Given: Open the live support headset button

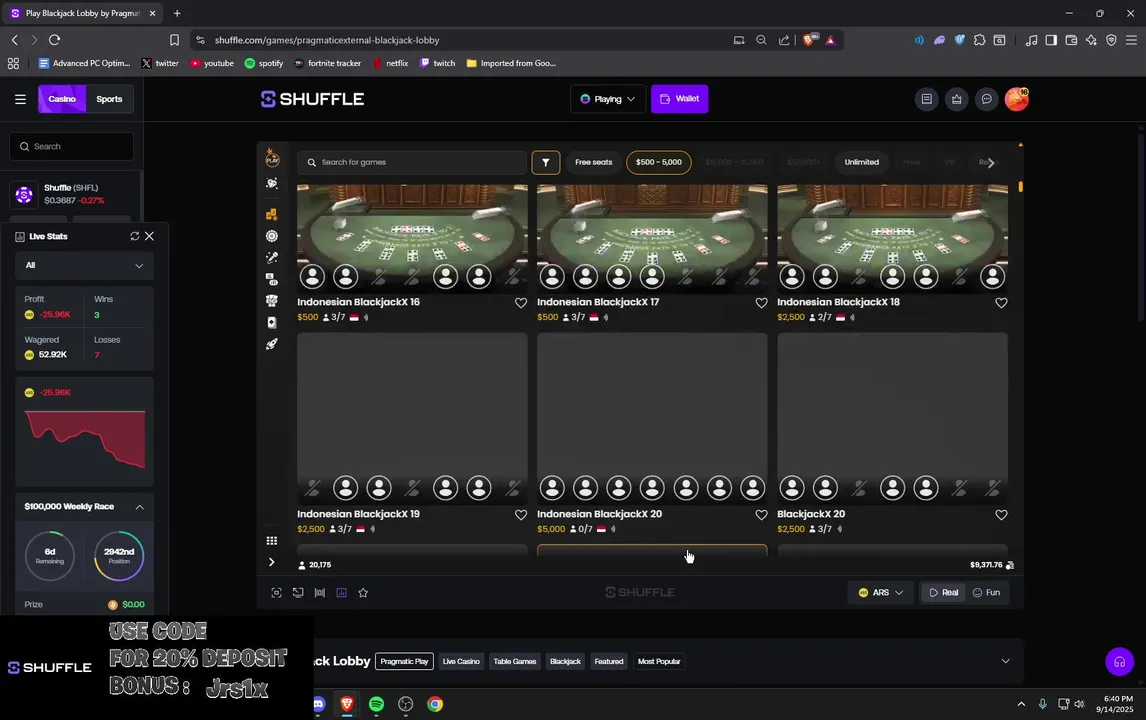Looking at the screenshot, I should tap(1119, 662).
